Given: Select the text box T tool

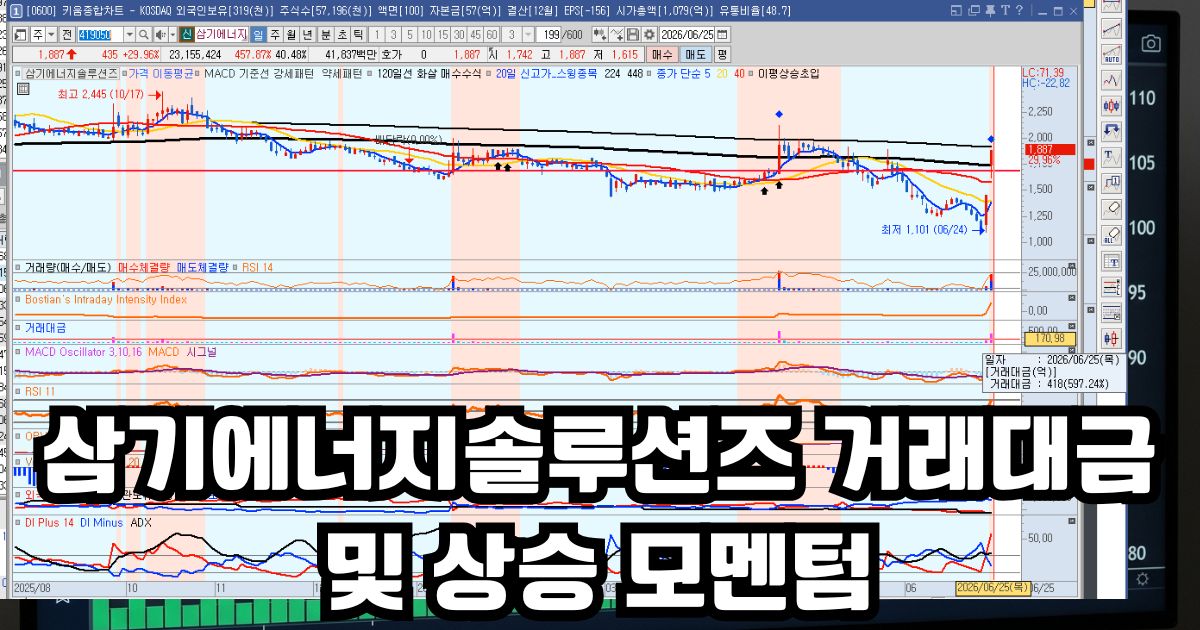Looking at the screenshot, I should coord(1112,260).
